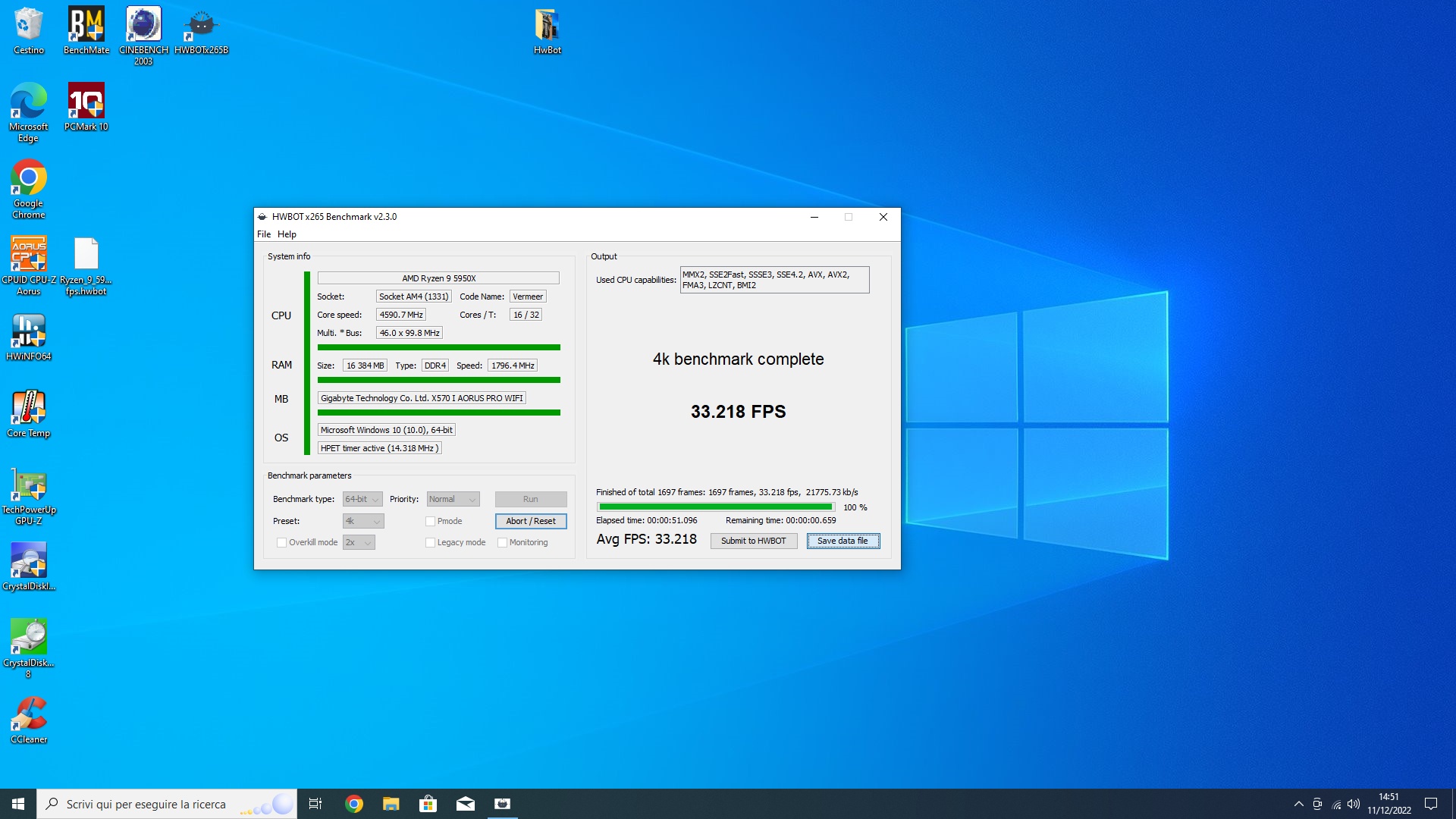This screenshot has height=819, width=1456.
Task: Click the benchmark progress bar at 100%
Action: tap(716, 507)
